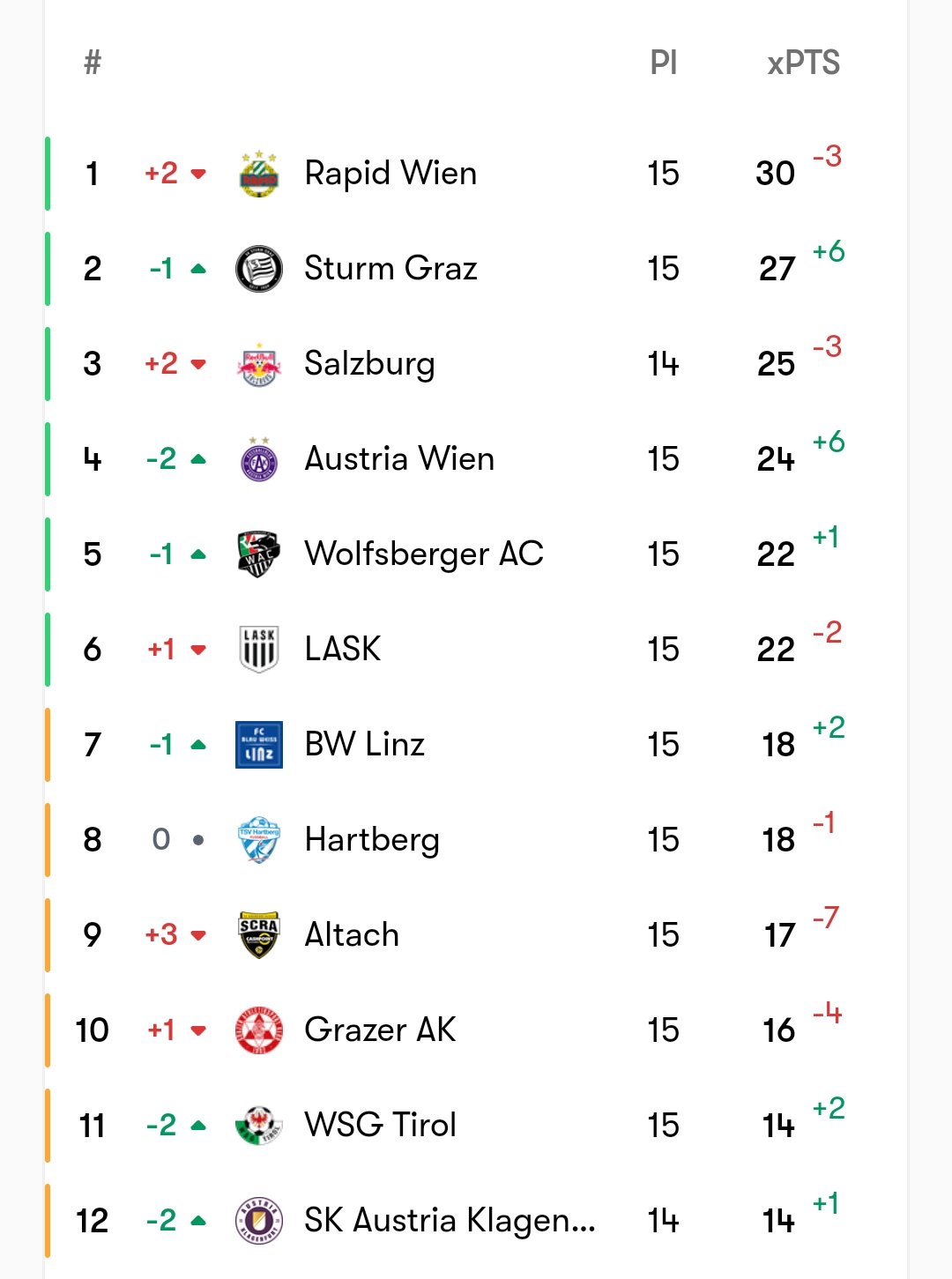Click the Sturm Graz club logo
Viewport: 952px width, 1279px height.
(259, 269)
